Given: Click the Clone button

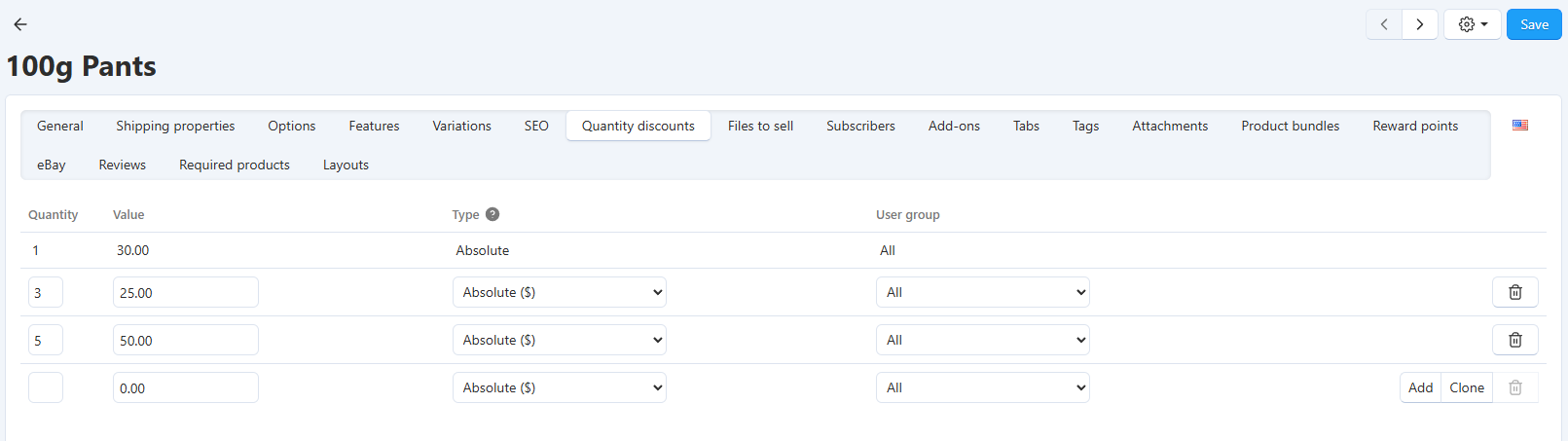Looking at the screenshot, I should 1467,387.
